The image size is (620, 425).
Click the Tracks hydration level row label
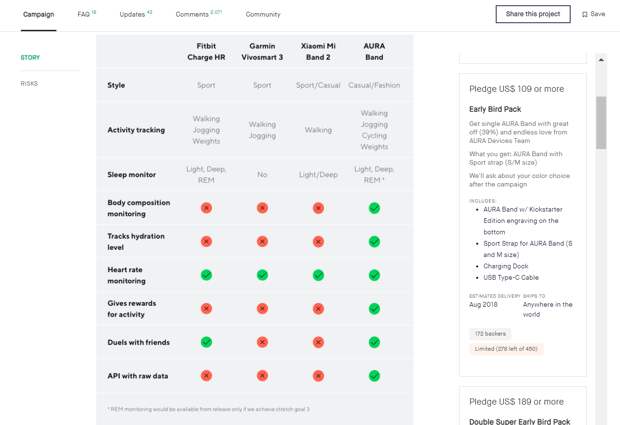pyautogui.click(x=136, y=242)
